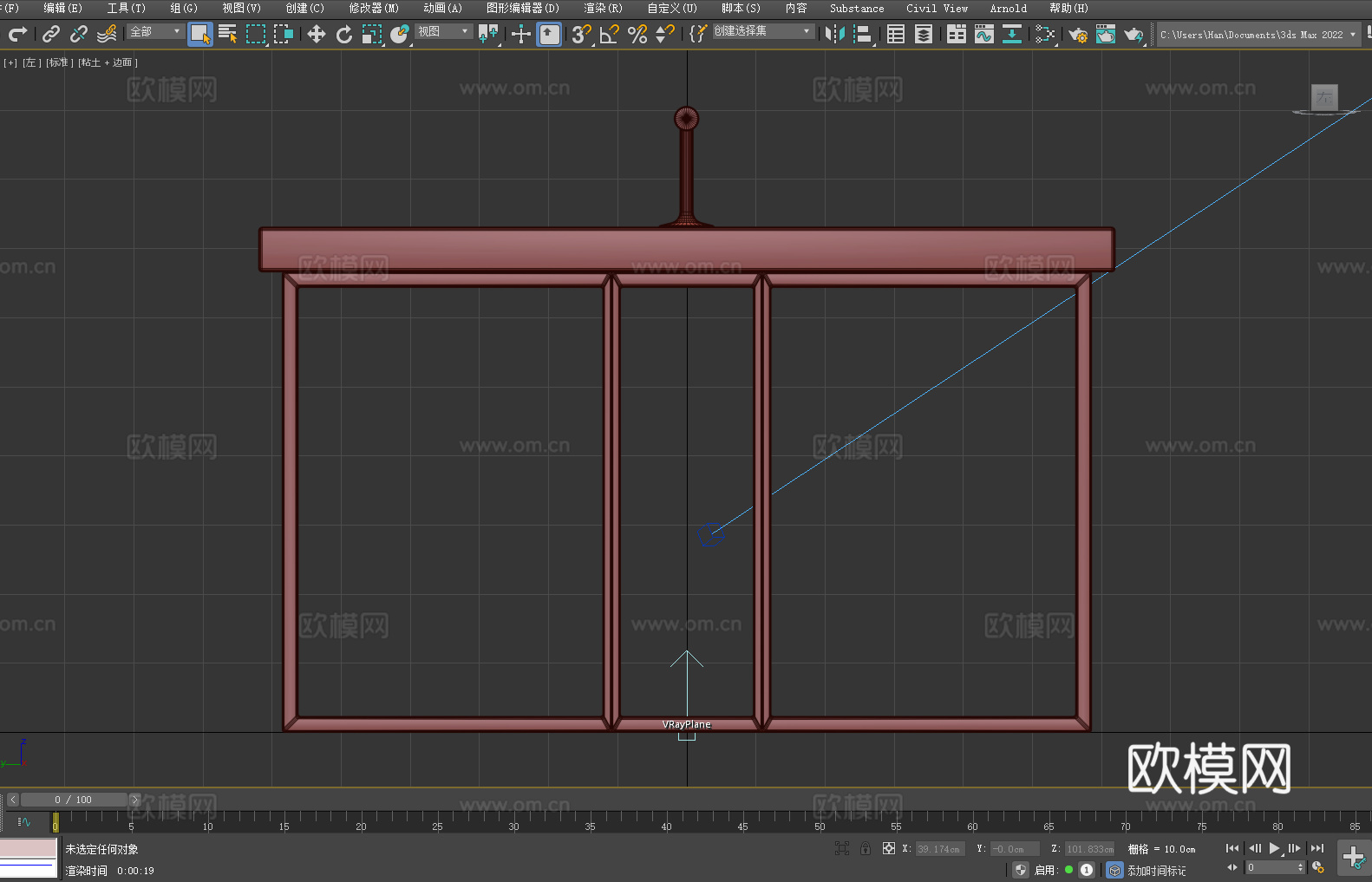Click the [左] viewport view label
Viewport: 1372px width, 882px height.
click(x=32, y=62)
